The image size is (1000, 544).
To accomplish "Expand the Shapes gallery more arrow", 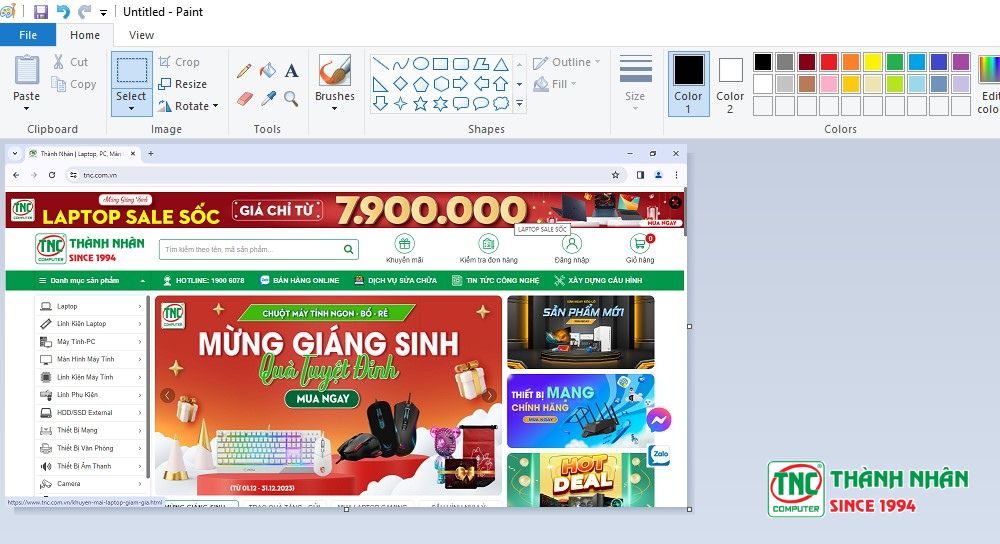I will [520, 103].
